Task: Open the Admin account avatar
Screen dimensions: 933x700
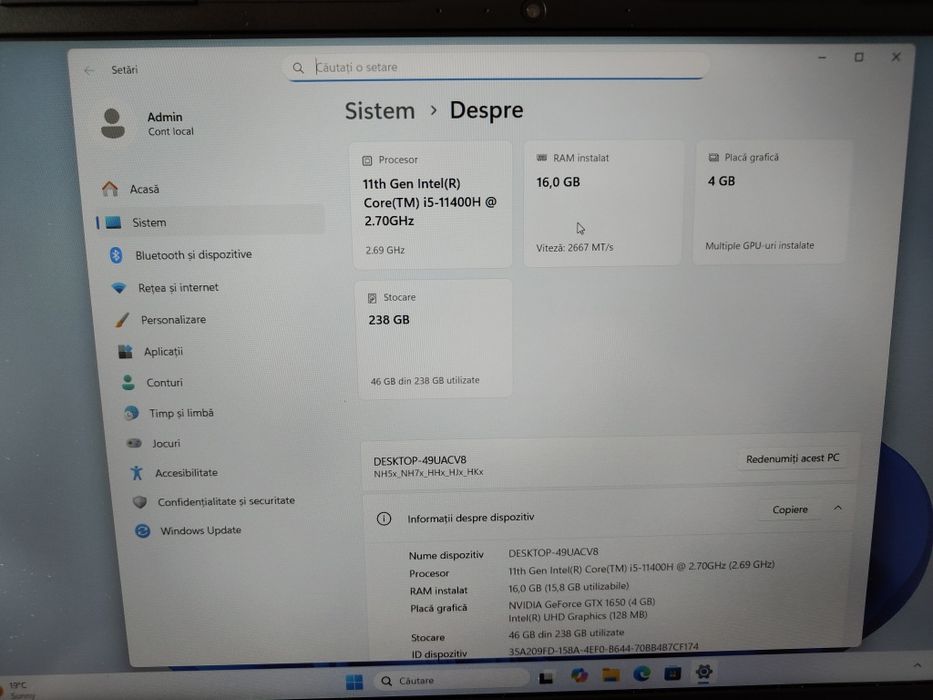Action: coord(113,123)
